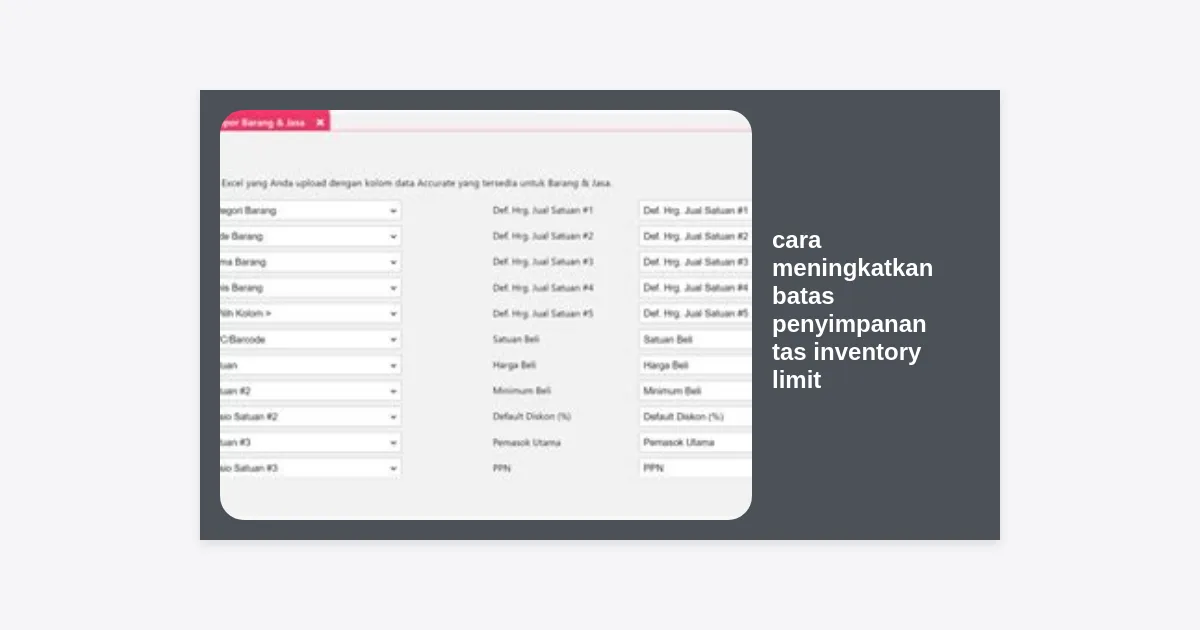Switch to the Barang & Jasa tab
Image resolution: width=1200 pixels, height=630 pixels.
264,122
